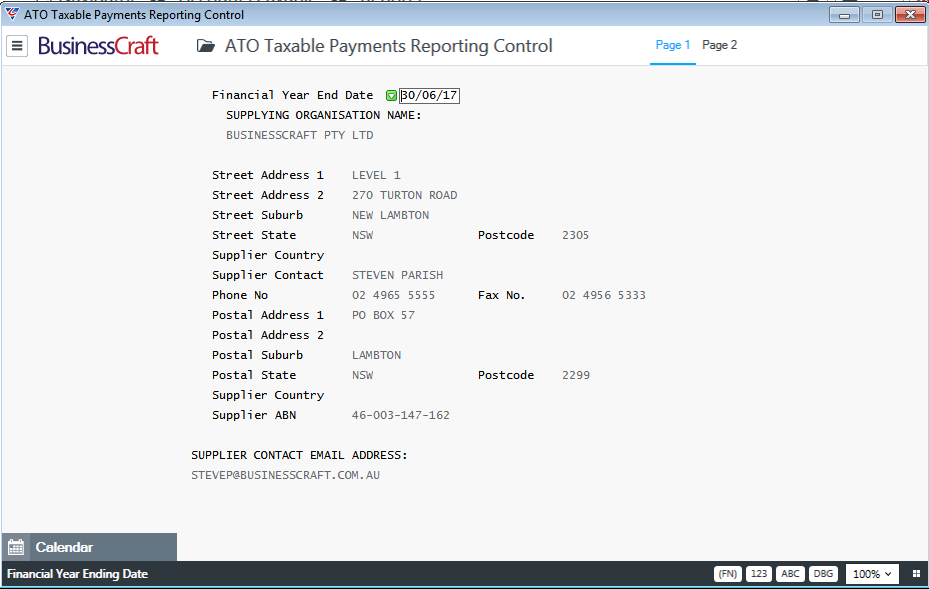The height and width of the screenshot is (589, 929).
Task: Click the street postcode value 2305
Action: (575, 235)
